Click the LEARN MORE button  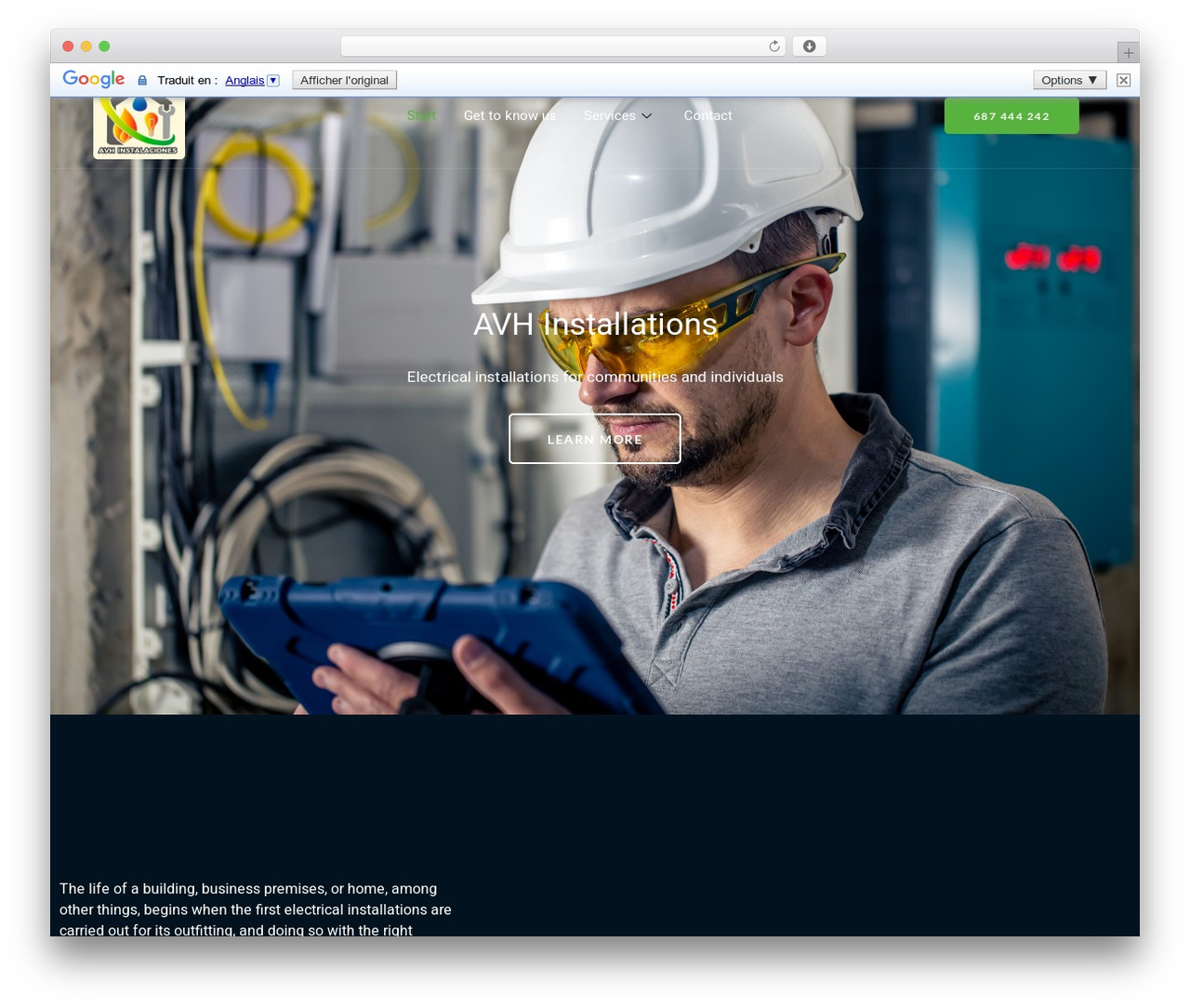[595, 439]
